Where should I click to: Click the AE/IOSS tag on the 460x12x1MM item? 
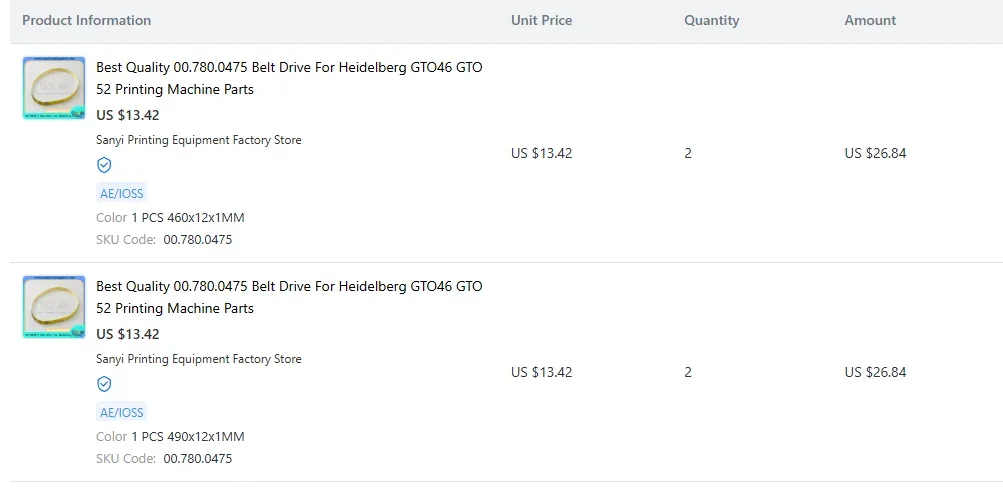click(x=122, y=193)
